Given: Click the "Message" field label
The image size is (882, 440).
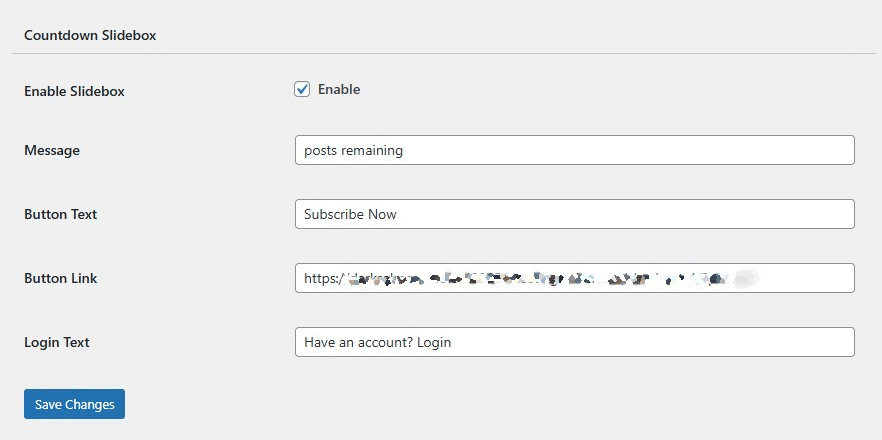Looking at the screenshot, I should point(52,151).
